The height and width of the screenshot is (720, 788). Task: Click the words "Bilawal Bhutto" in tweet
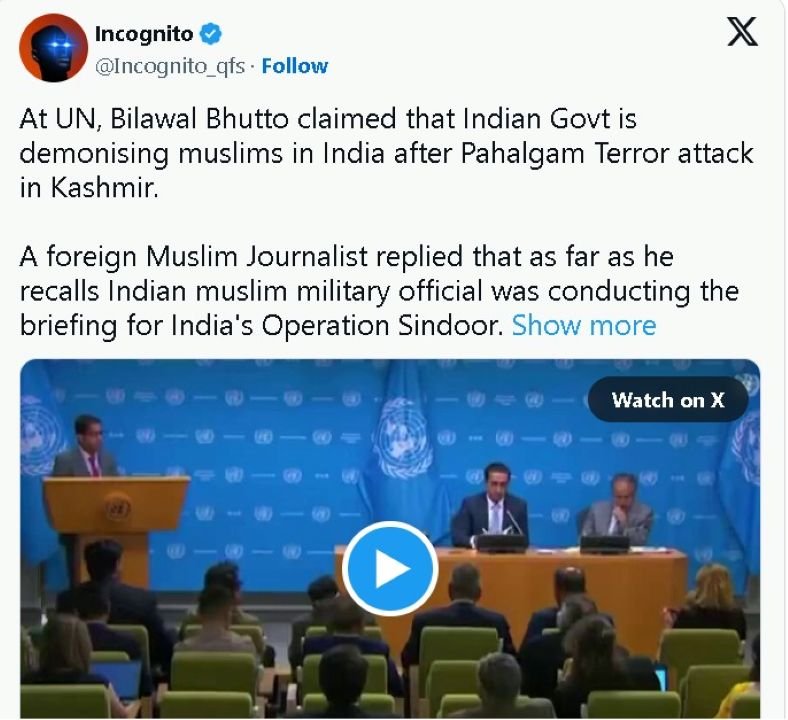pos(200,119)
